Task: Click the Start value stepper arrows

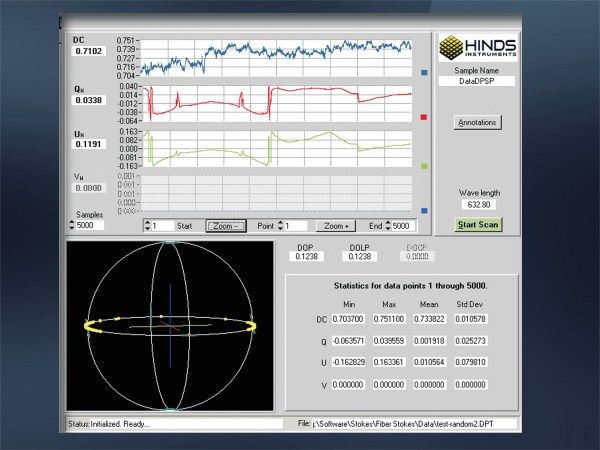Action: (x=148, y=226)
